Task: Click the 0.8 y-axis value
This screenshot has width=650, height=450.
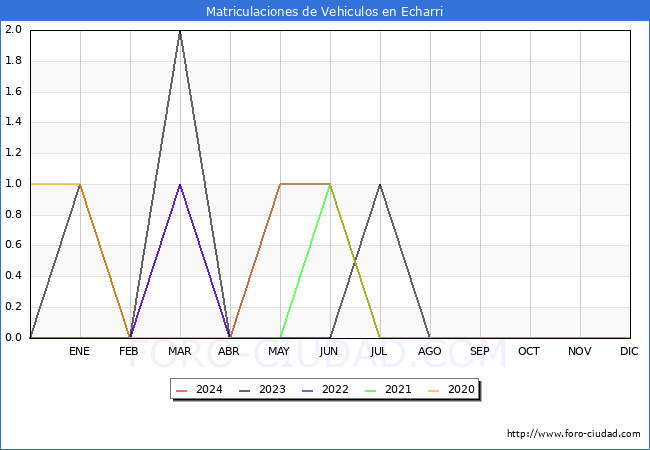Action: (x=13, y=214)
